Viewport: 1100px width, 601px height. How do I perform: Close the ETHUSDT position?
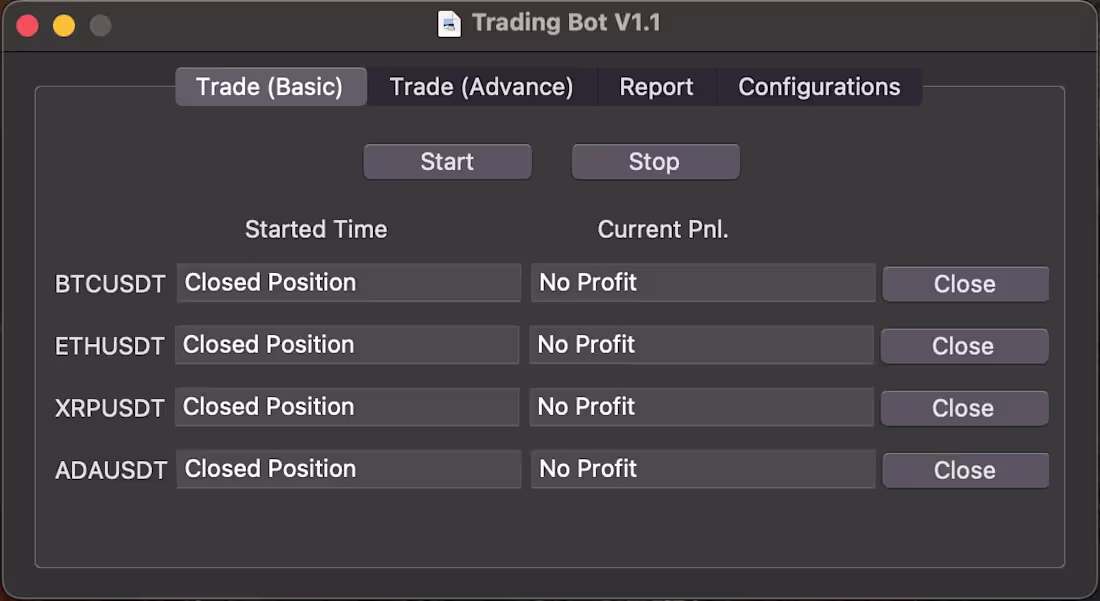(x=964, y=346)
